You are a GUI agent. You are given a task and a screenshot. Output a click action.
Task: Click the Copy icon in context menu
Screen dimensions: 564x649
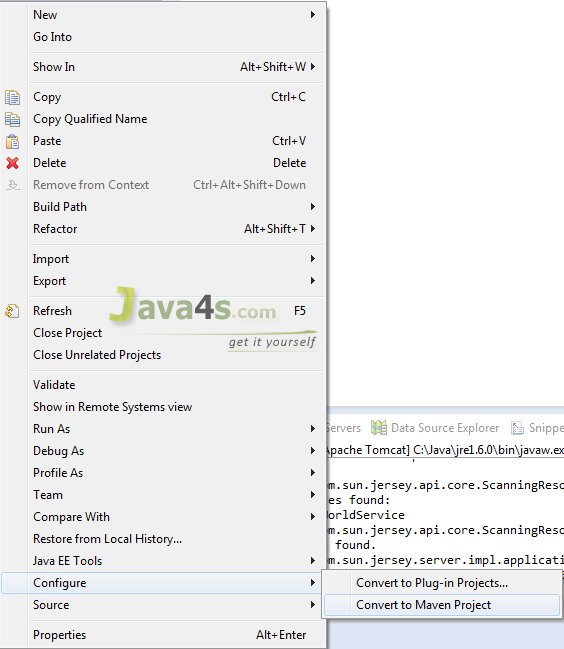click(12, 97)
